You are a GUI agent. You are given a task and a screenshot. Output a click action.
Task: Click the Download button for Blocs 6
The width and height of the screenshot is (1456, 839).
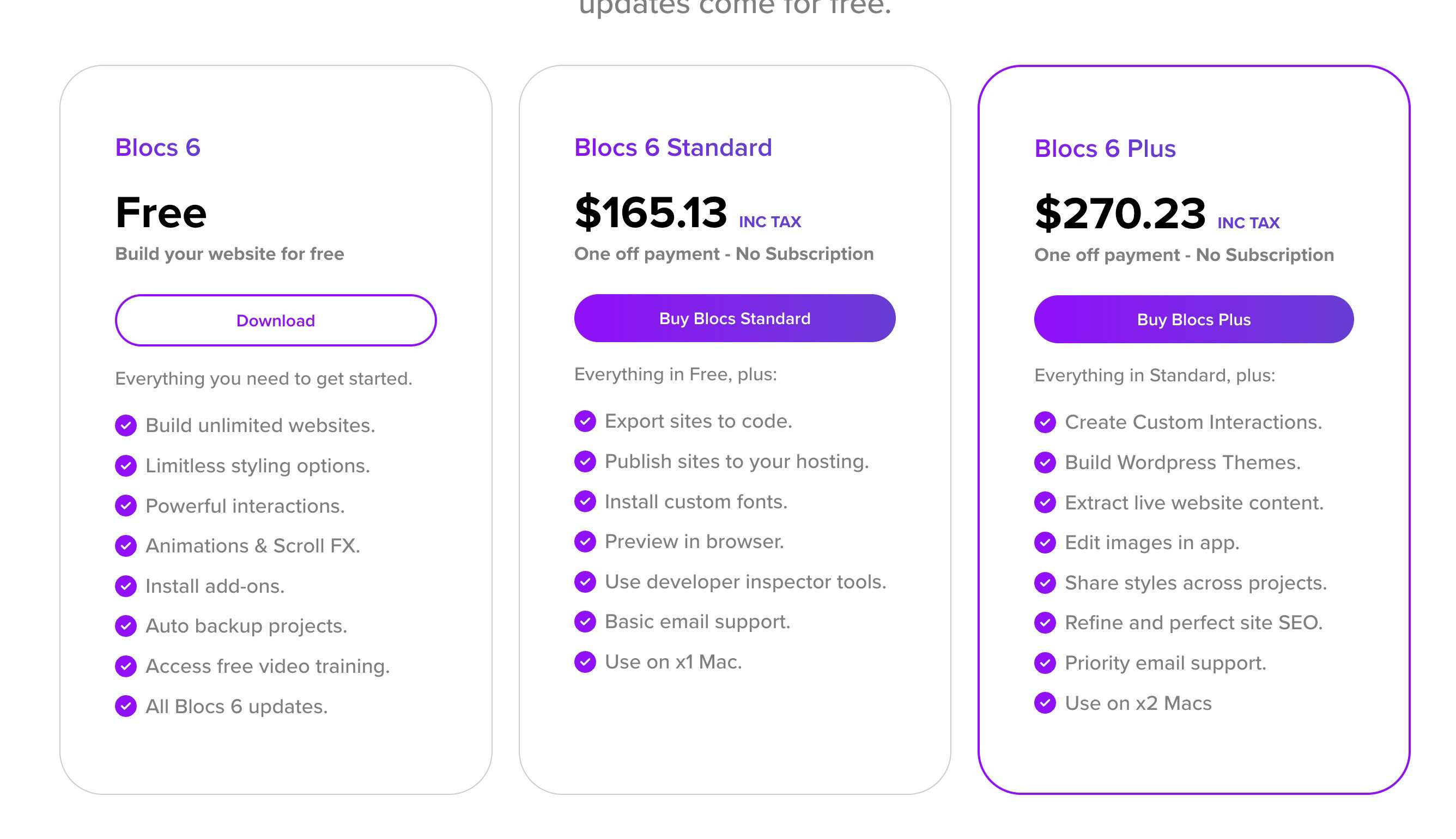coord(275,320)
